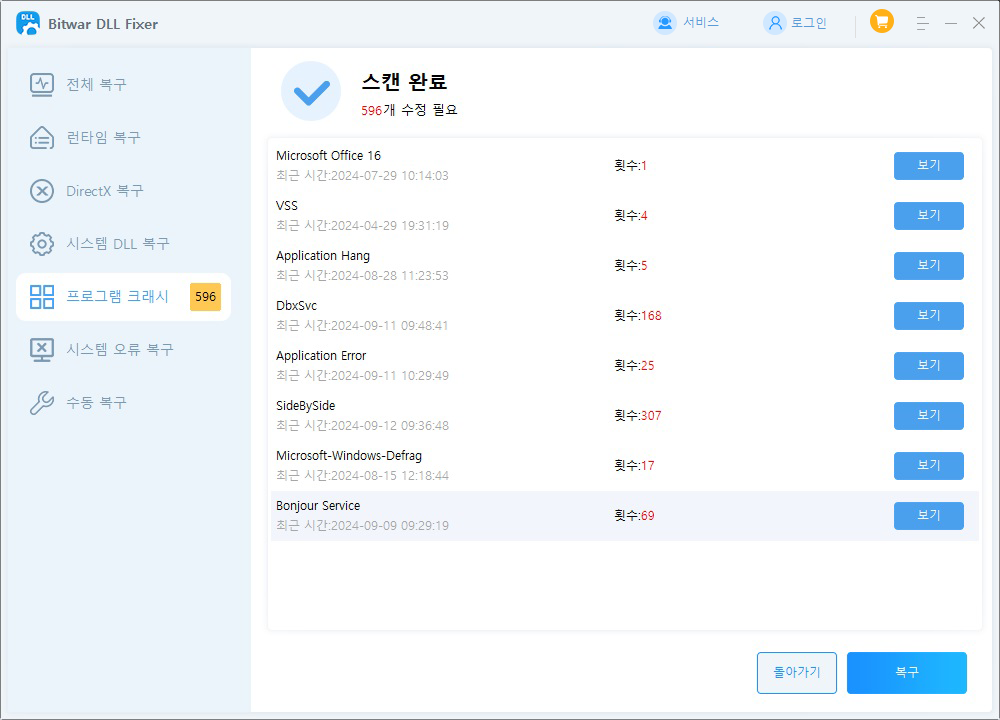This screenshot has height=720, width=1000.
Task: Click the orange shopping cart purchase icon
Action: pos(881,22)
